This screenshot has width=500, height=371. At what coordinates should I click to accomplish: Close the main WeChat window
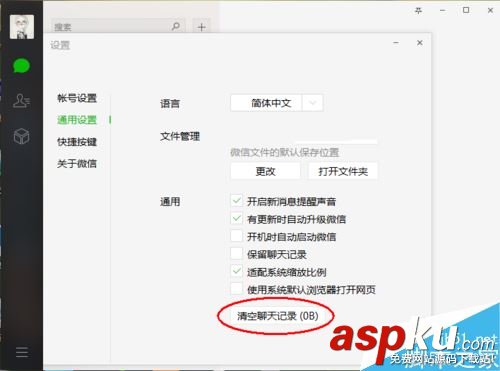[490, 10]
